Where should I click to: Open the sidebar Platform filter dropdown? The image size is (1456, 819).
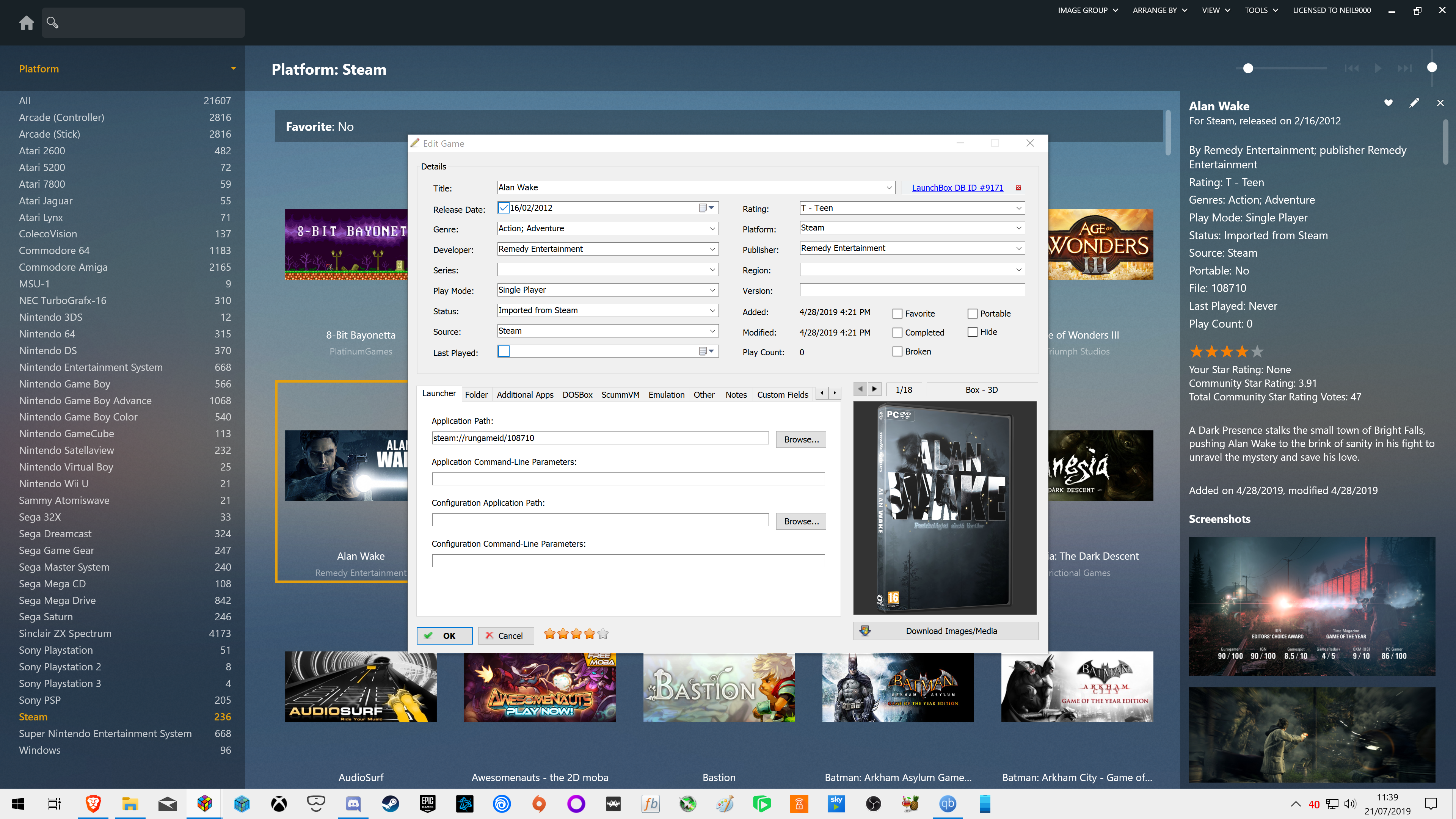tap(233, 68)
